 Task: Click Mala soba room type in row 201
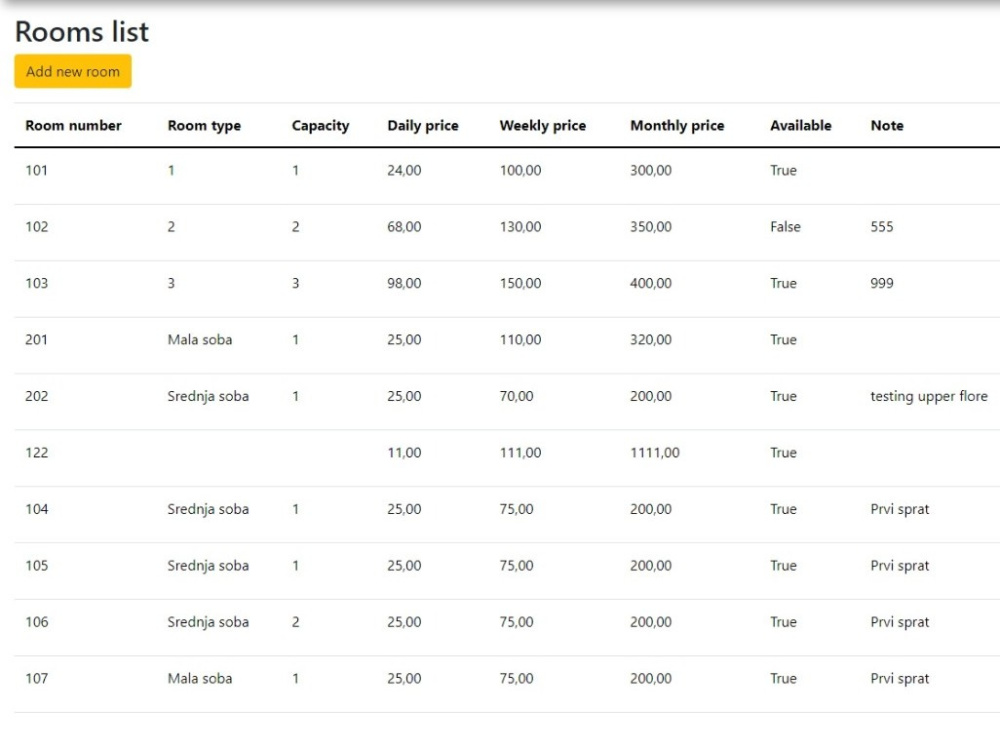[x=200, y=339]
